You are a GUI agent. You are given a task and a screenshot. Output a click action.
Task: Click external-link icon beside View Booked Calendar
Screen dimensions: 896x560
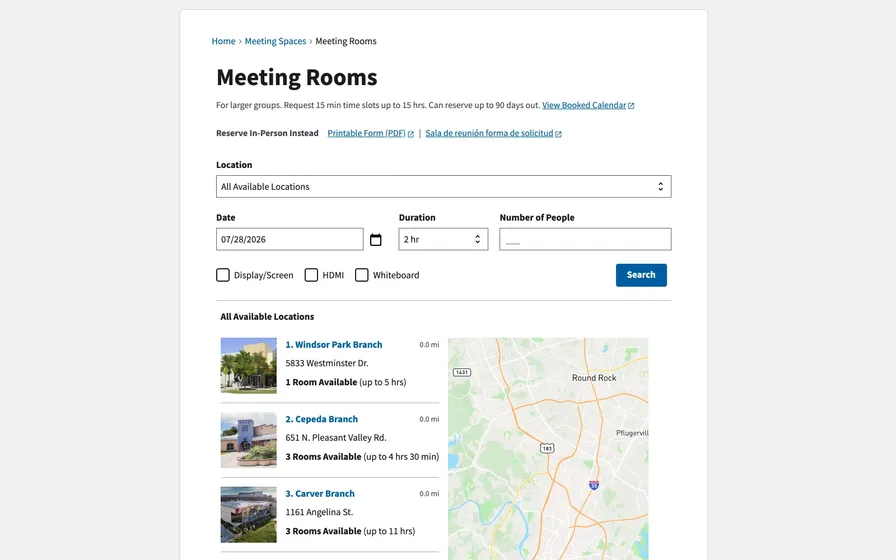[631, 106]
